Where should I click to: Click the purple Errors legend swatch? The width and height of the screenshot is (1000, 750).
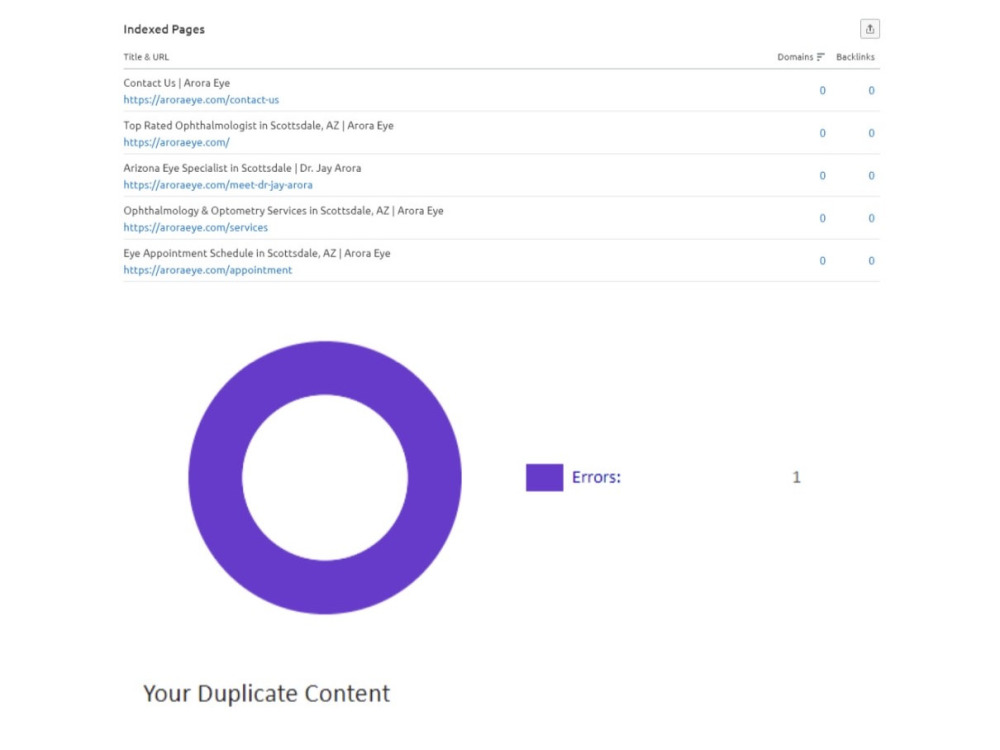coord(544,477)
